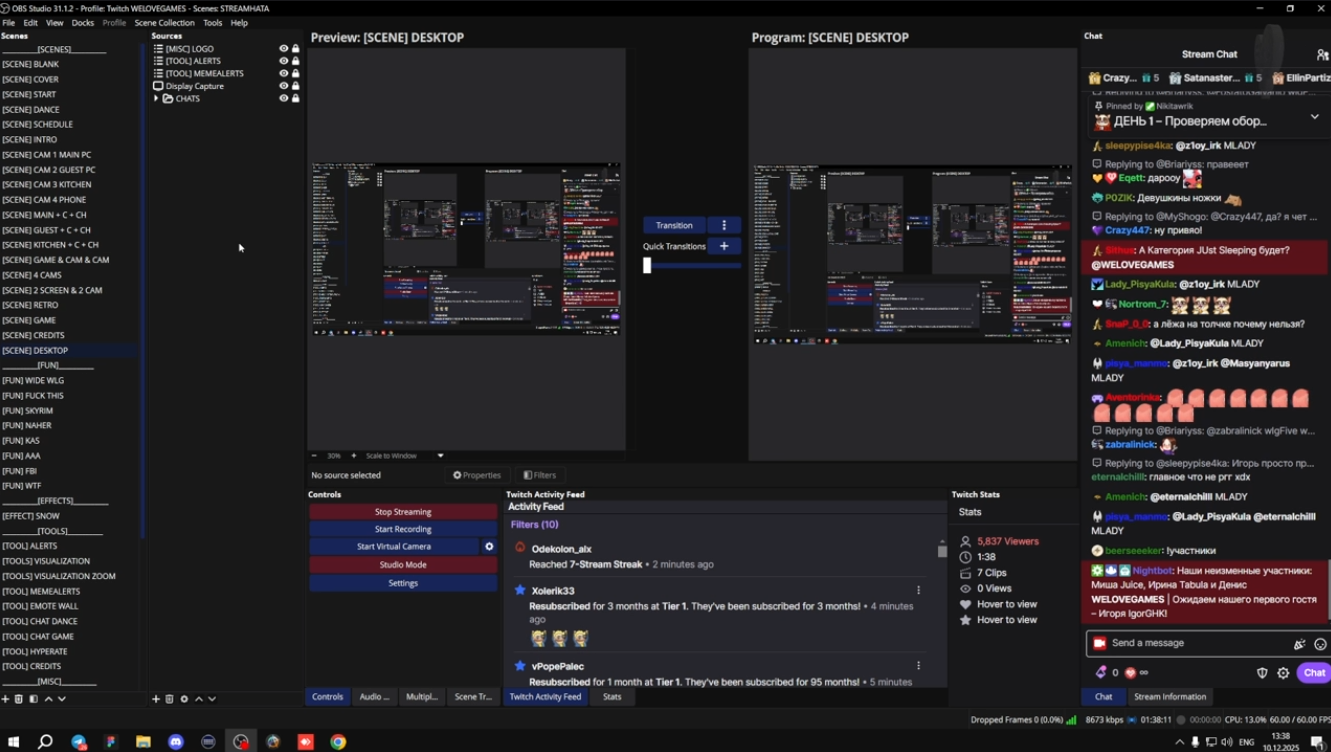
Task: Click Start Virtual Camera
Action: (x=394, y=546)
